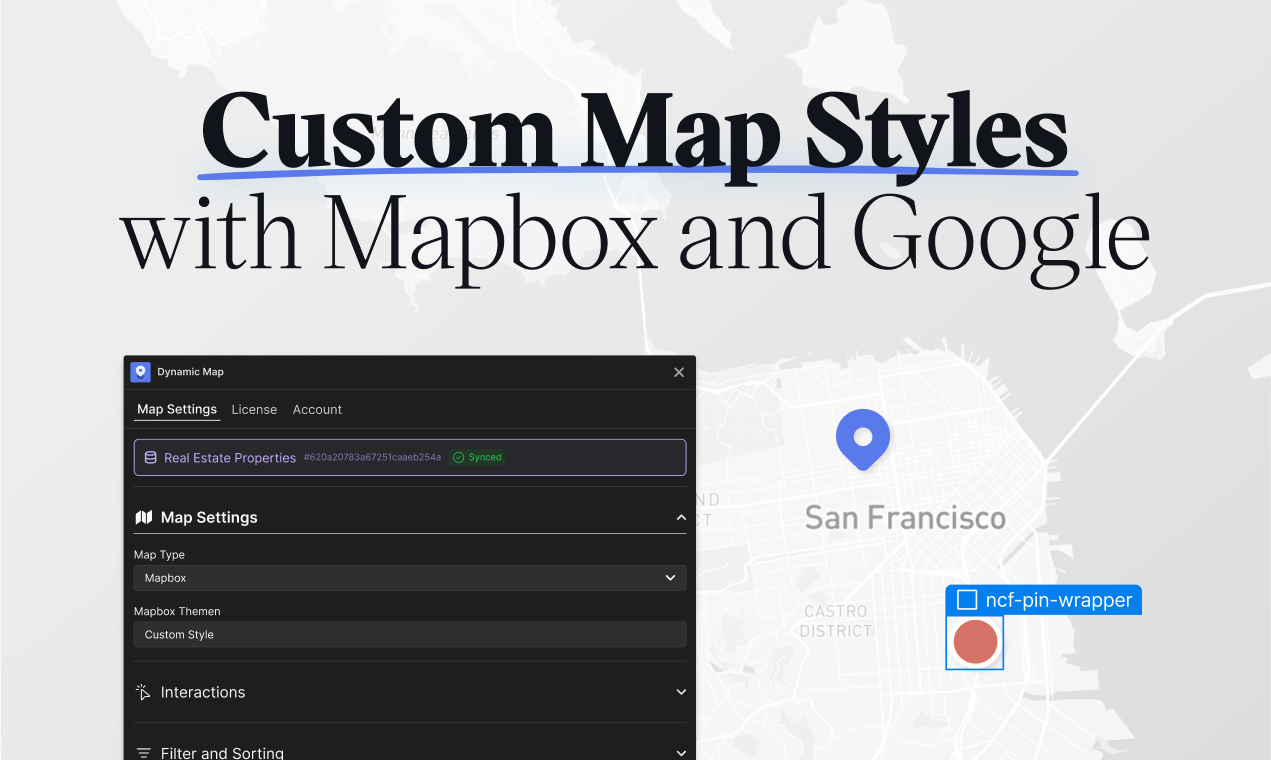Screen dimensions: 1271x760
Task: Click the green check icon inside the Synced badge
Action: coord(459,457)
